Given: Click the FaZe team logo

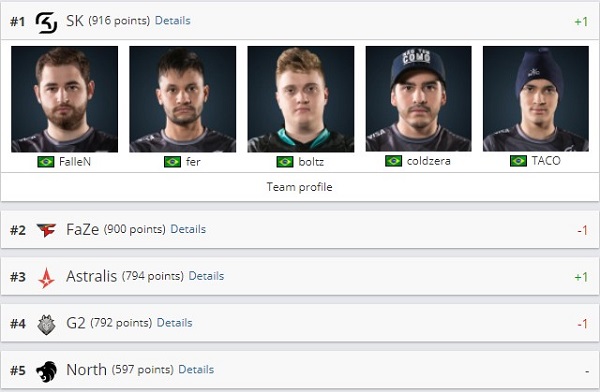Looking at the screenshot, I should [46, 230].
